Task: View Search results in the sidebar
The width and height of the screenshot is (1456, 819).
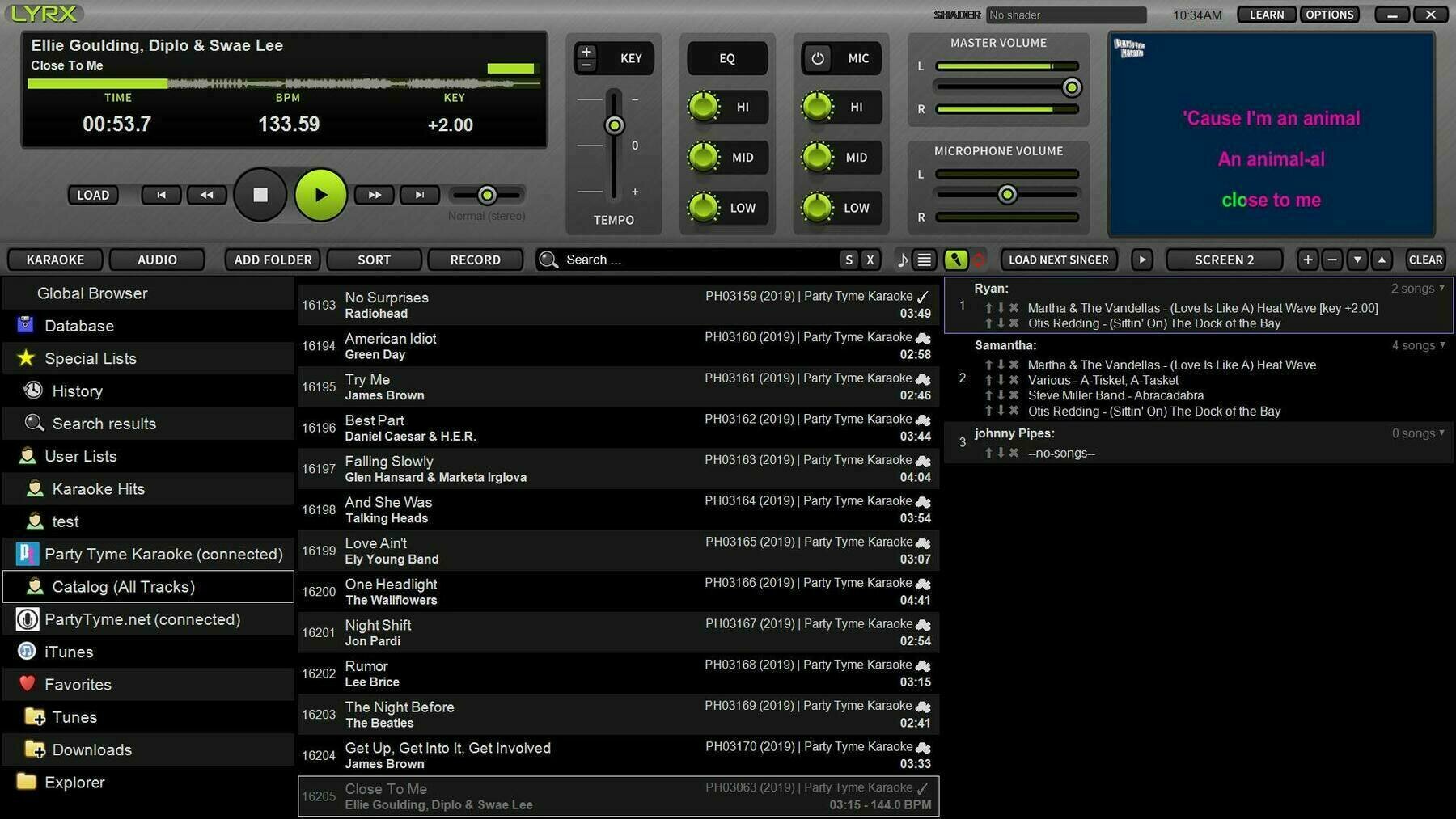Action: [x=104, y=423]
